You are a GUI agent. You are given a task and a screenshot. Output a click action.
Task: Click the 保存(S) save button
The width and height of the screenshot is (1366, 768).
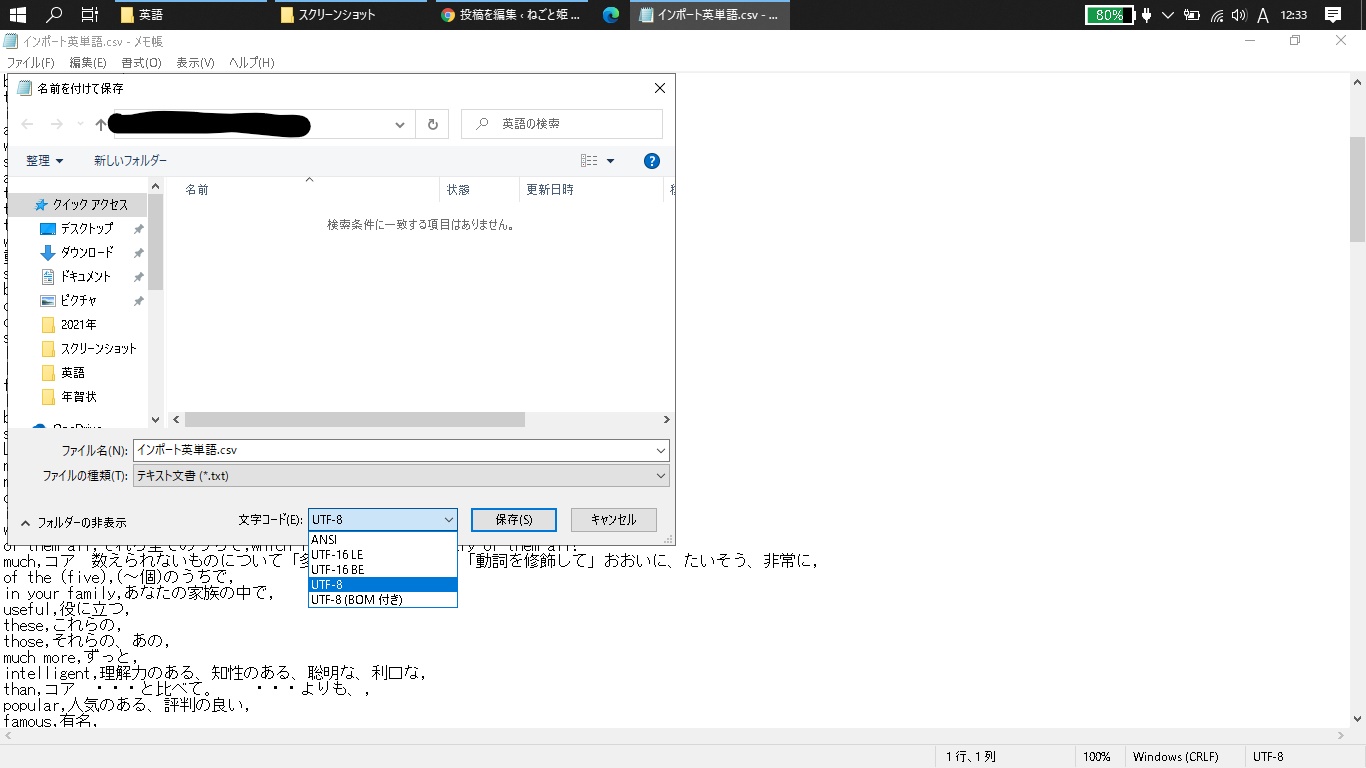(514, 520)
